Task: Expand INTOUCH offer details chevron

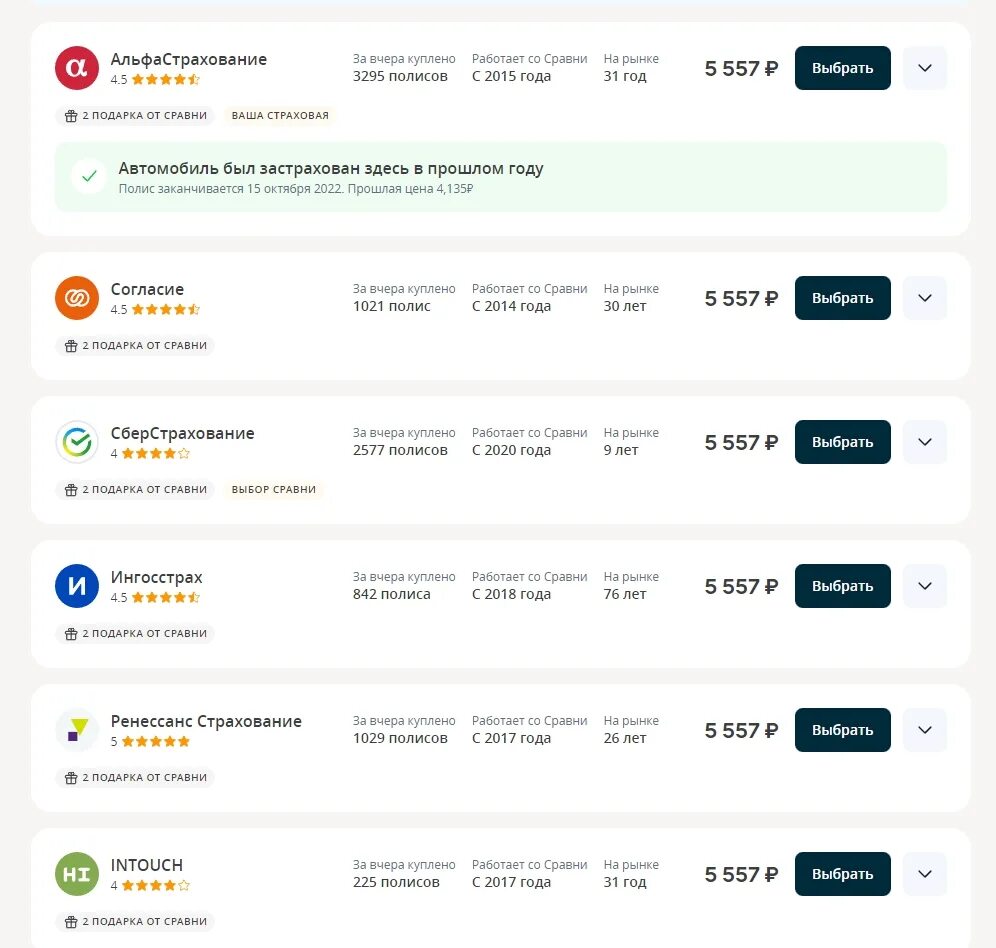Action: 925,874
